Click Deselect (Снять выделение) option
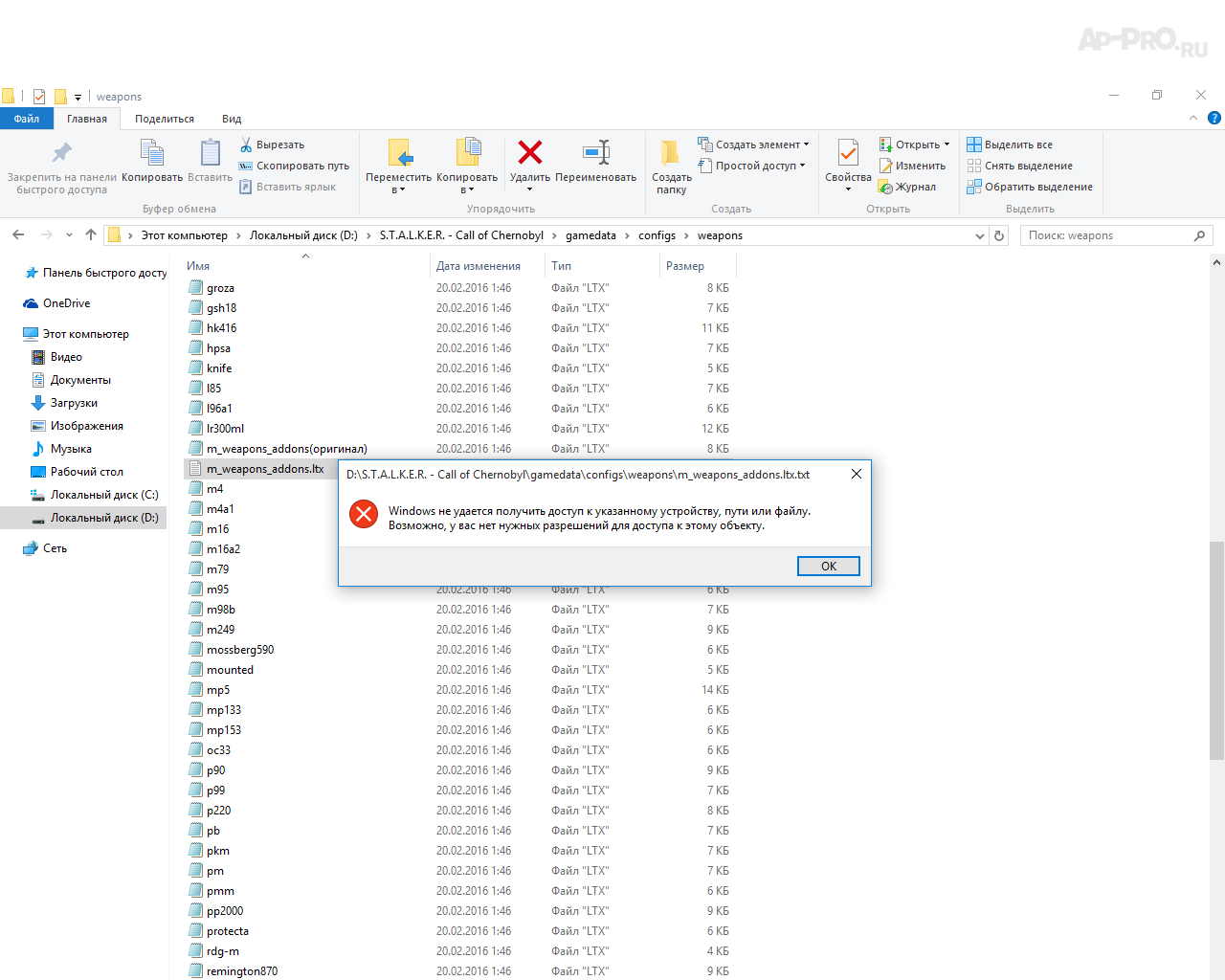Viewport: 1225px width, 980px height. coord(1028,166)
